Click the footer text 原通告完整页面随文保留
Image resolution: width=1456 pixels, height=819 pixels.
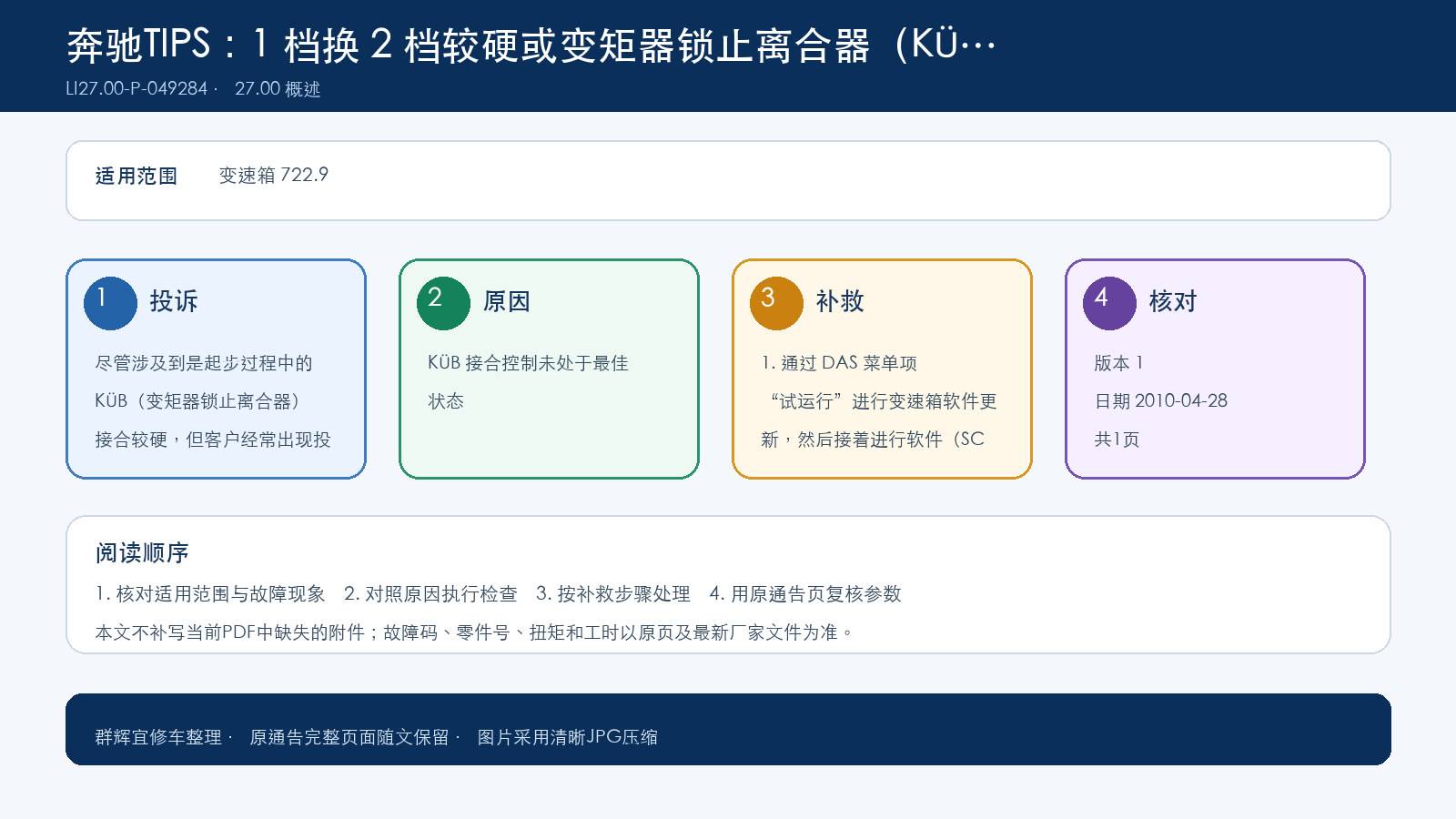click(350, 737)
